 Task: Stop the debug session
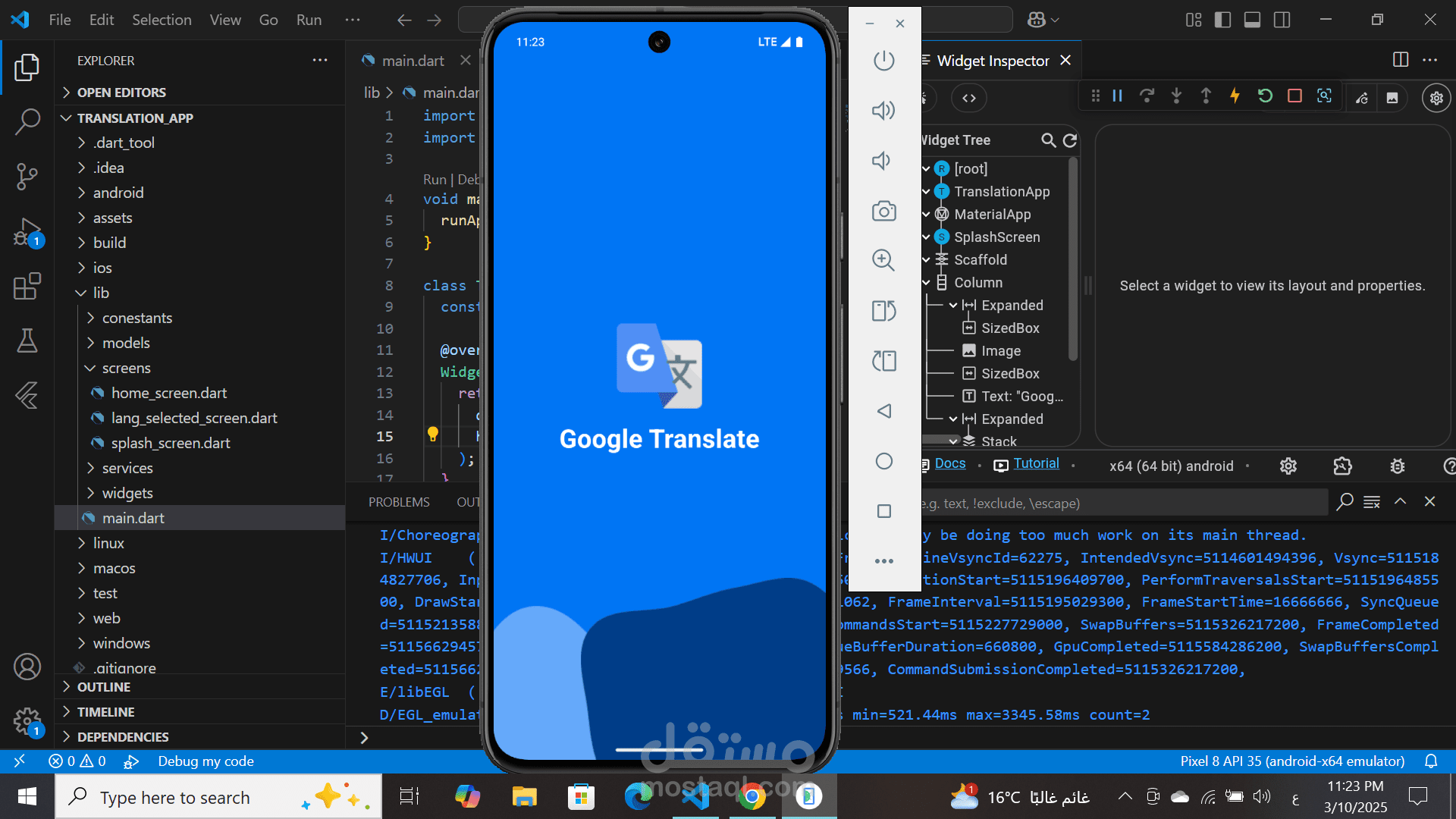(x=1294, y=96)
